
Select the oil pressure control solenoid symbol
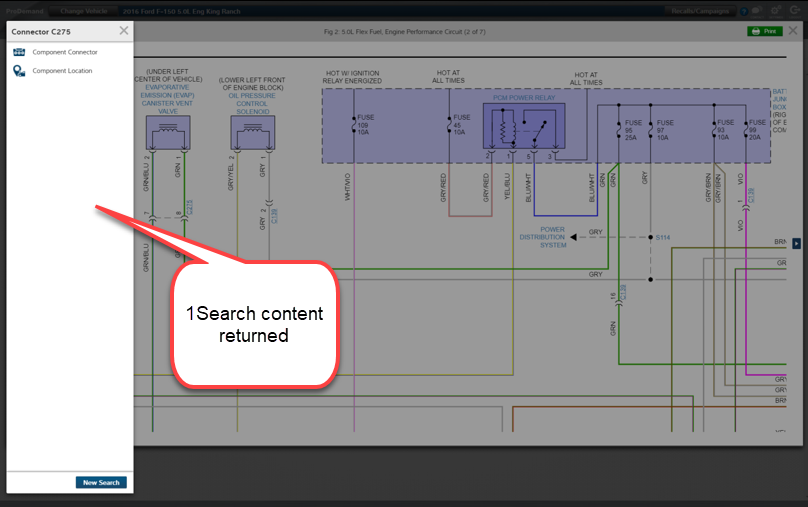(x=252, y=131)
